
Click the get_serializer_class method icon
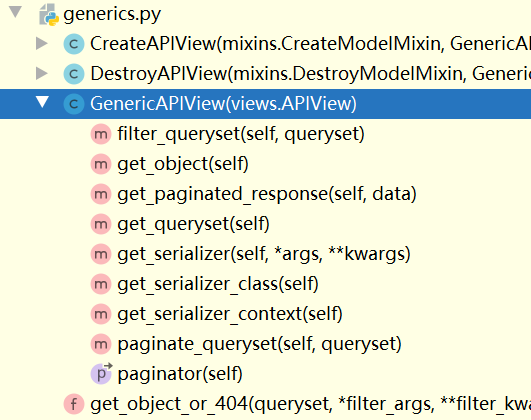point(101,284)
